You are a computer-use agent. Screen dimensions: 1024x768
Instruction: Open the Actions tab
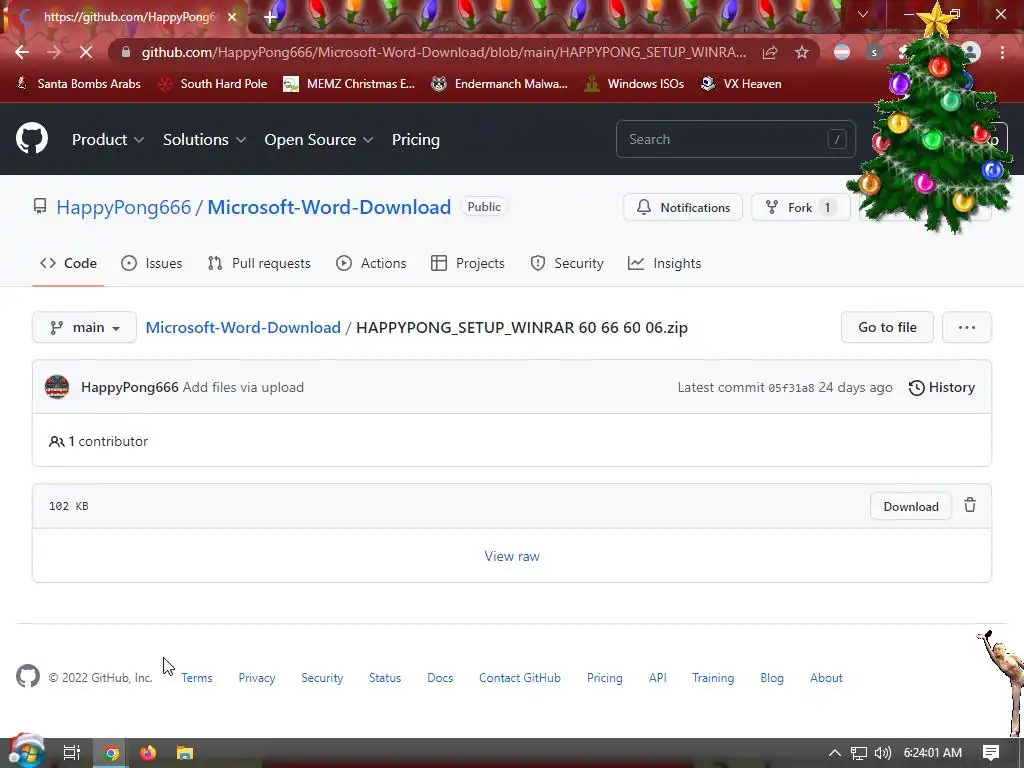point(371,263)
